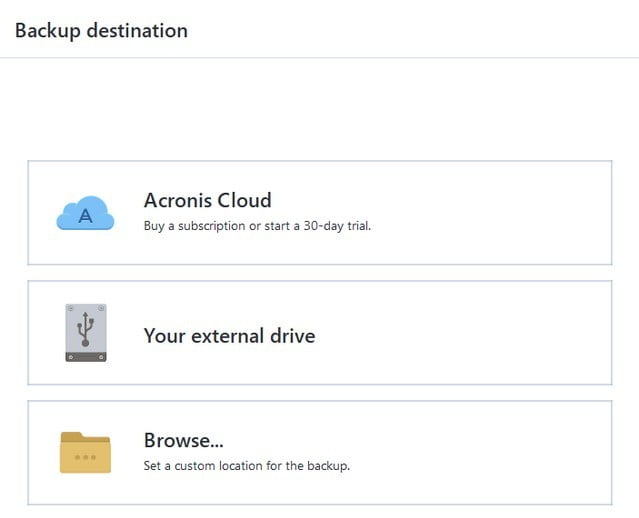Click 'Set a custom location for the backup'
Image resolution: width=639 pixels, height=518 pixels.
tap(247, 465)
